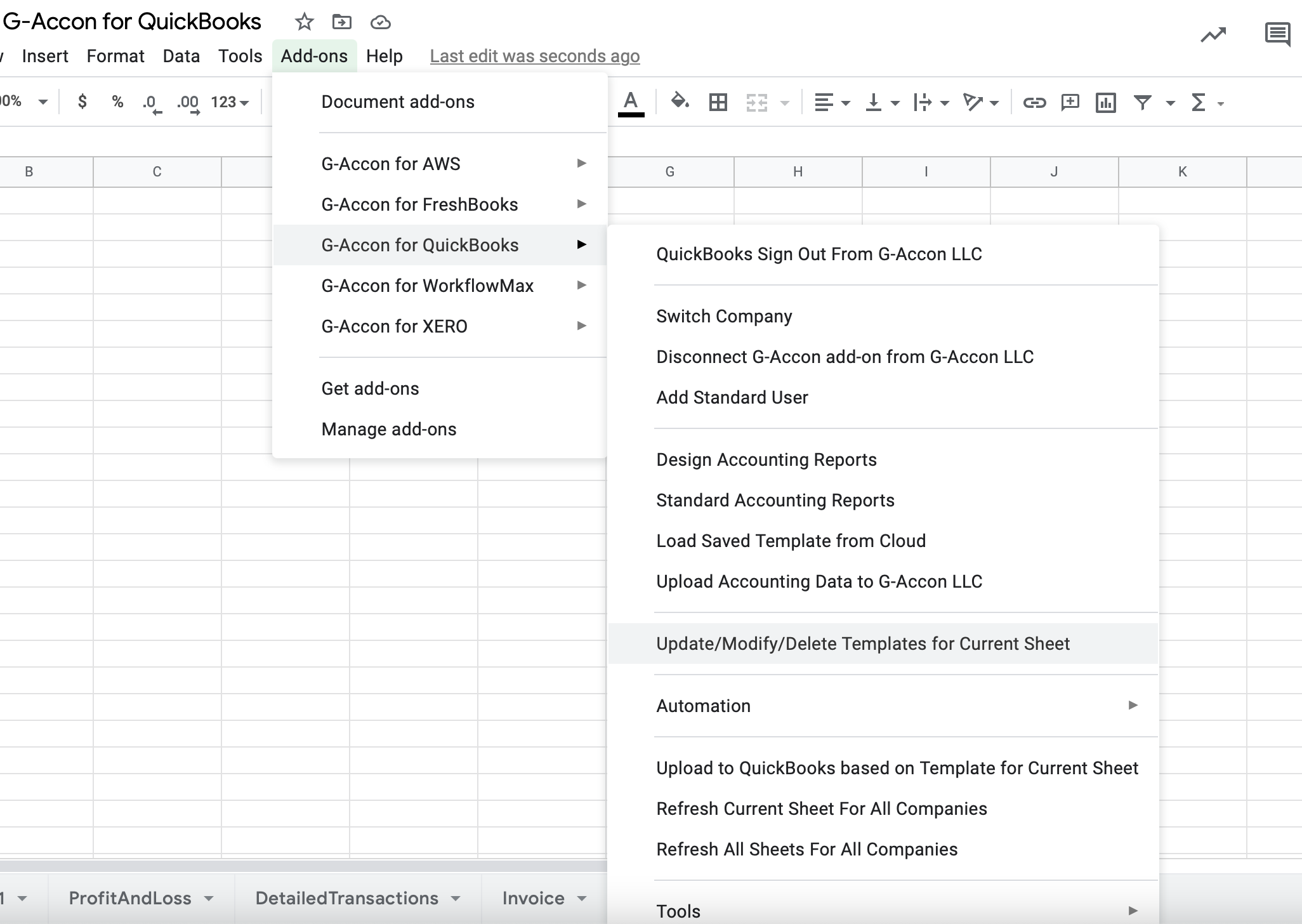1302x924 pixels.
Task: Select Document add-ons
Action: 440,102
